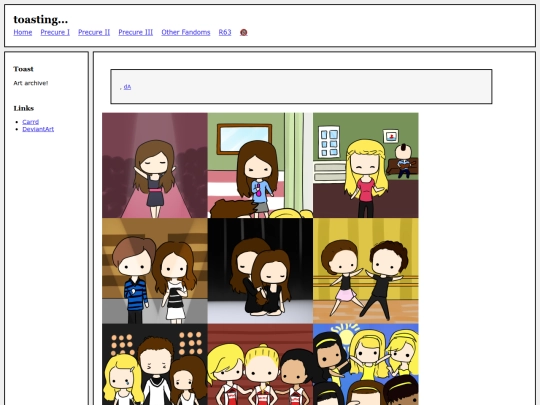
Task: Open thumbnail of girls in yellow with sun
Action: (x=366, y=364)
